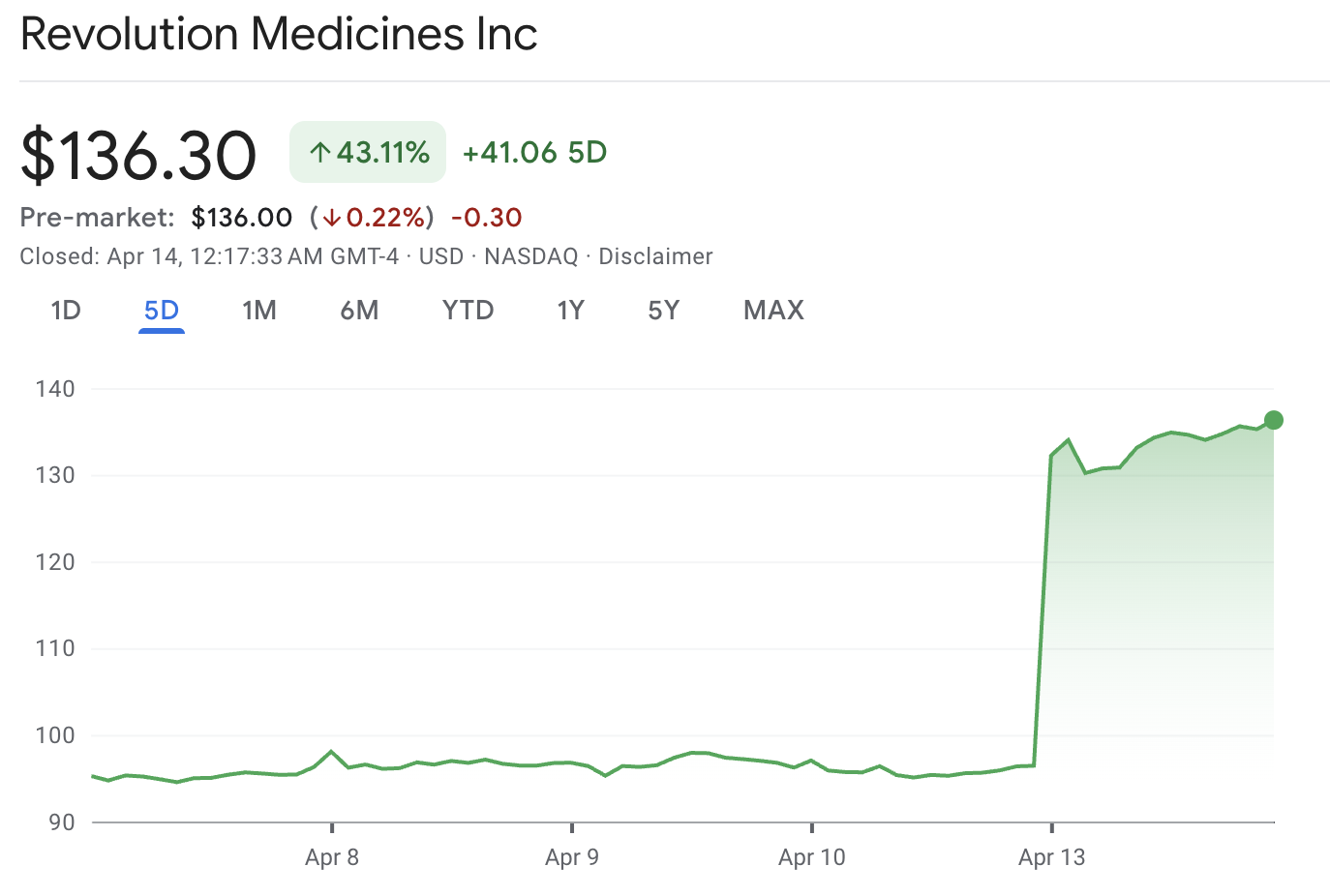Select the 1D time range

pos(65,310)
